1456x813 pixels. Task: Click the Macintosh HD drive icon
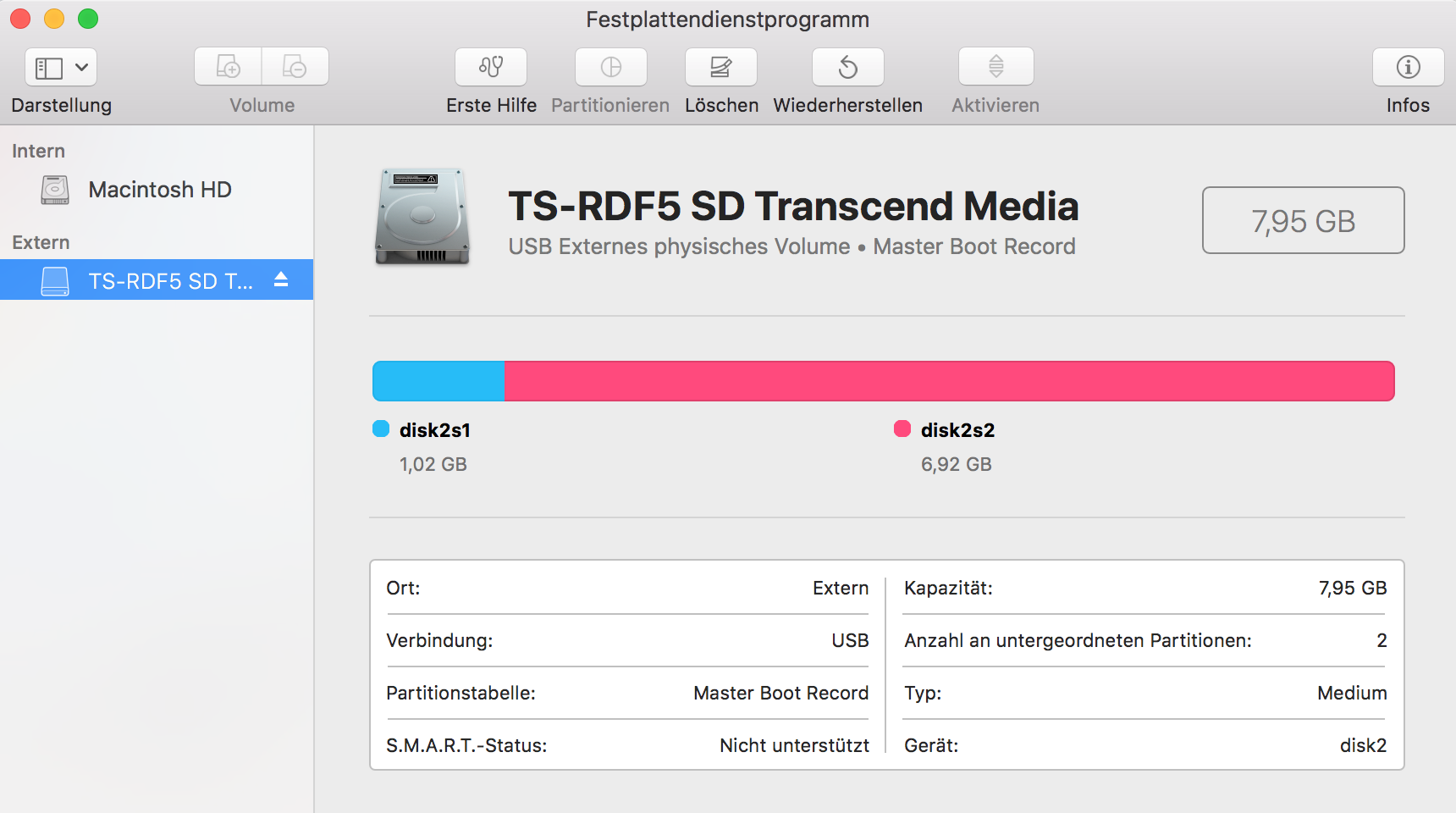pos(55,190)
